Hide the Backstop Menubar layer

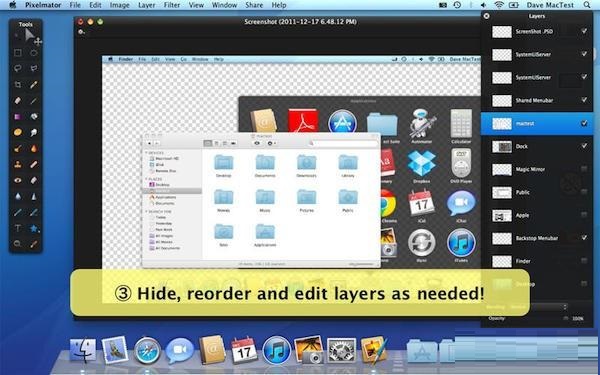[x=584, y=238]
